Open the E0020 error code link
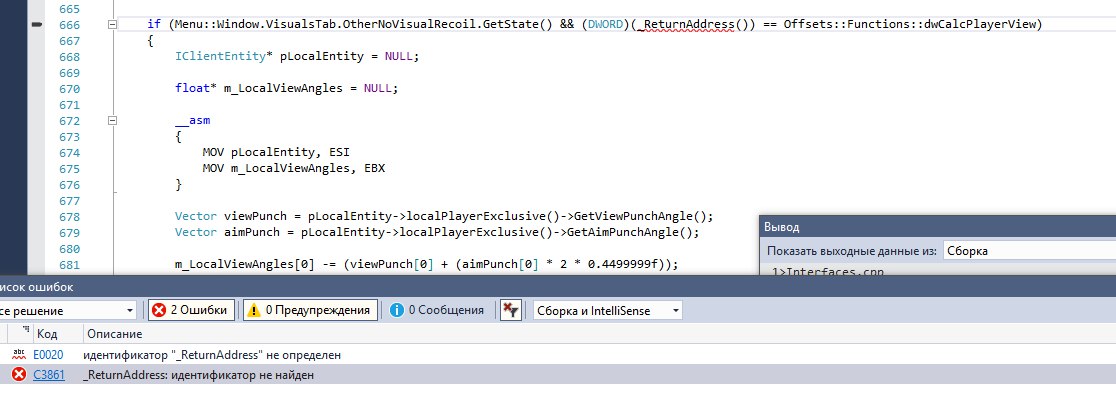The image size is (1116, 418). [48, 354]
